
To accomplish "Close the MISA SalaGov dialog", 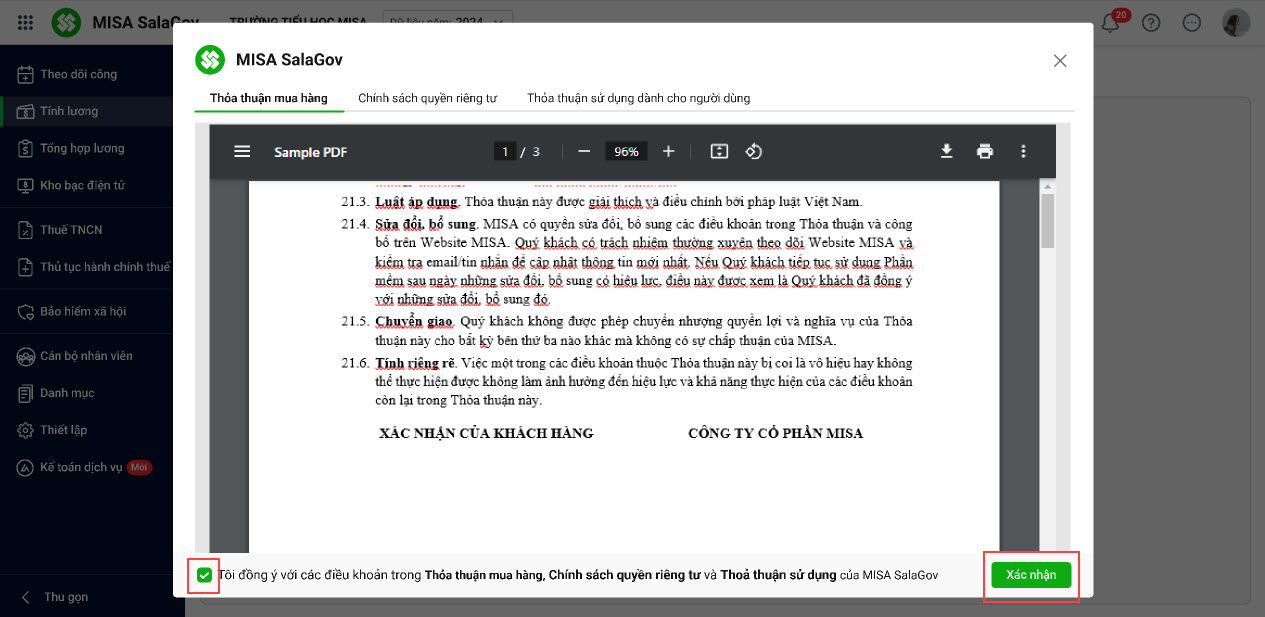I will (1060, 61).
